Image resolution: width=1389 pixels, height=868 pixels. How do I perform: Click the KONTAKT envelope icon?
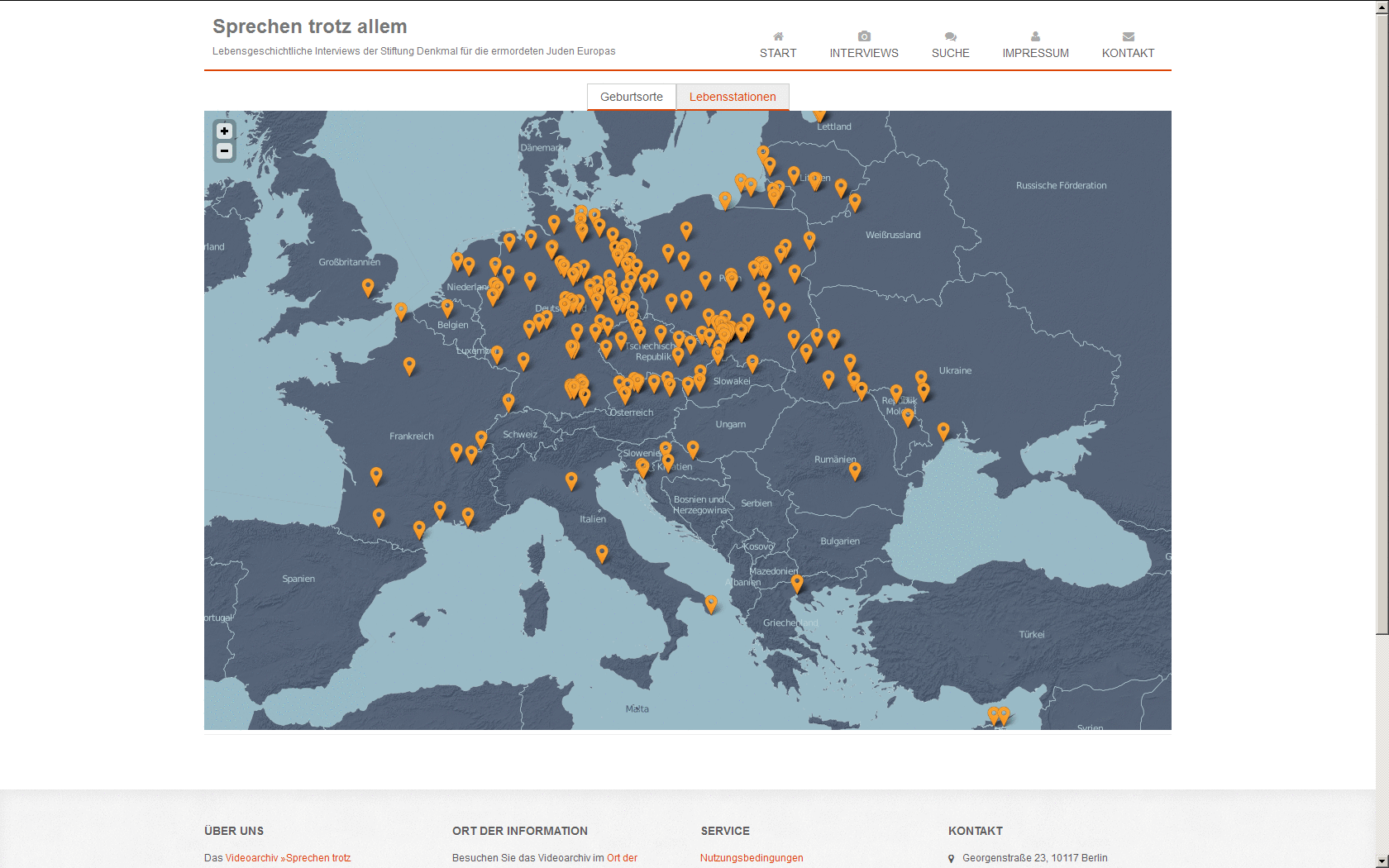(1129, 36)
